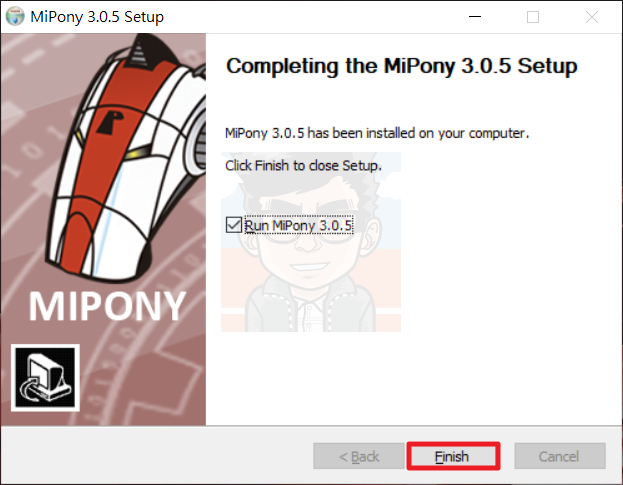
Task: Minimize the MiPony Setup window
Action: (x=475, y=17)
